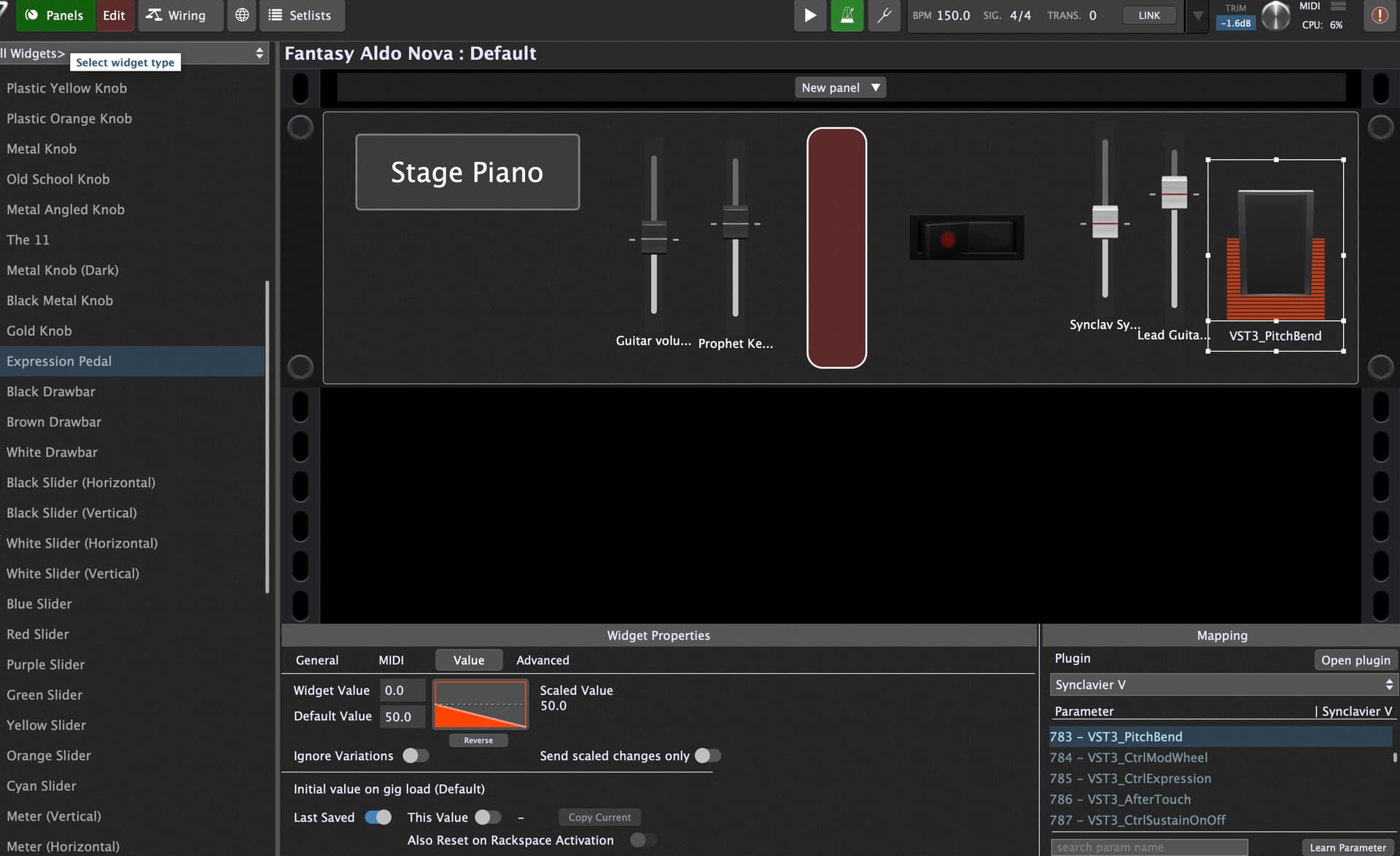The image size is (1400, 856).
Task: Click the Open plugin button
Action: click(x=1356, y=660)
